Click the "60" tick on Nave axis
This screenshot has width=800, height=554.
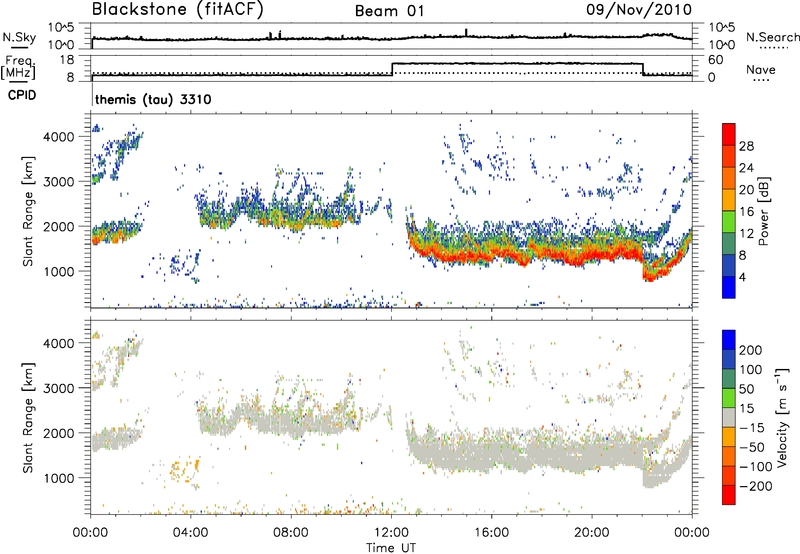(x=716, y=60)
